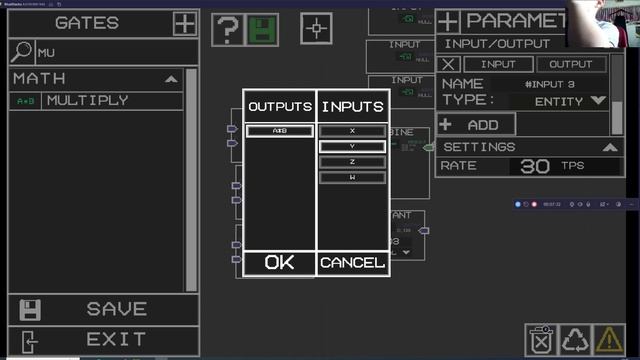Click the pink record button on recorder toolbar
Screen dimensions: 640x360
click(x=534, y=204)
